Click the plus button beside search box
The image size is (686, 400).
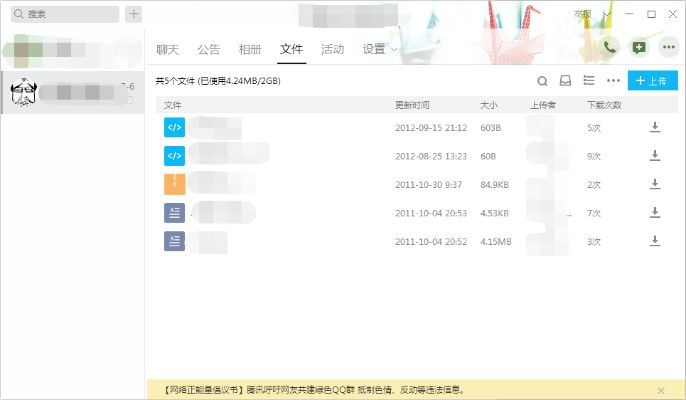tap(133, 14)
